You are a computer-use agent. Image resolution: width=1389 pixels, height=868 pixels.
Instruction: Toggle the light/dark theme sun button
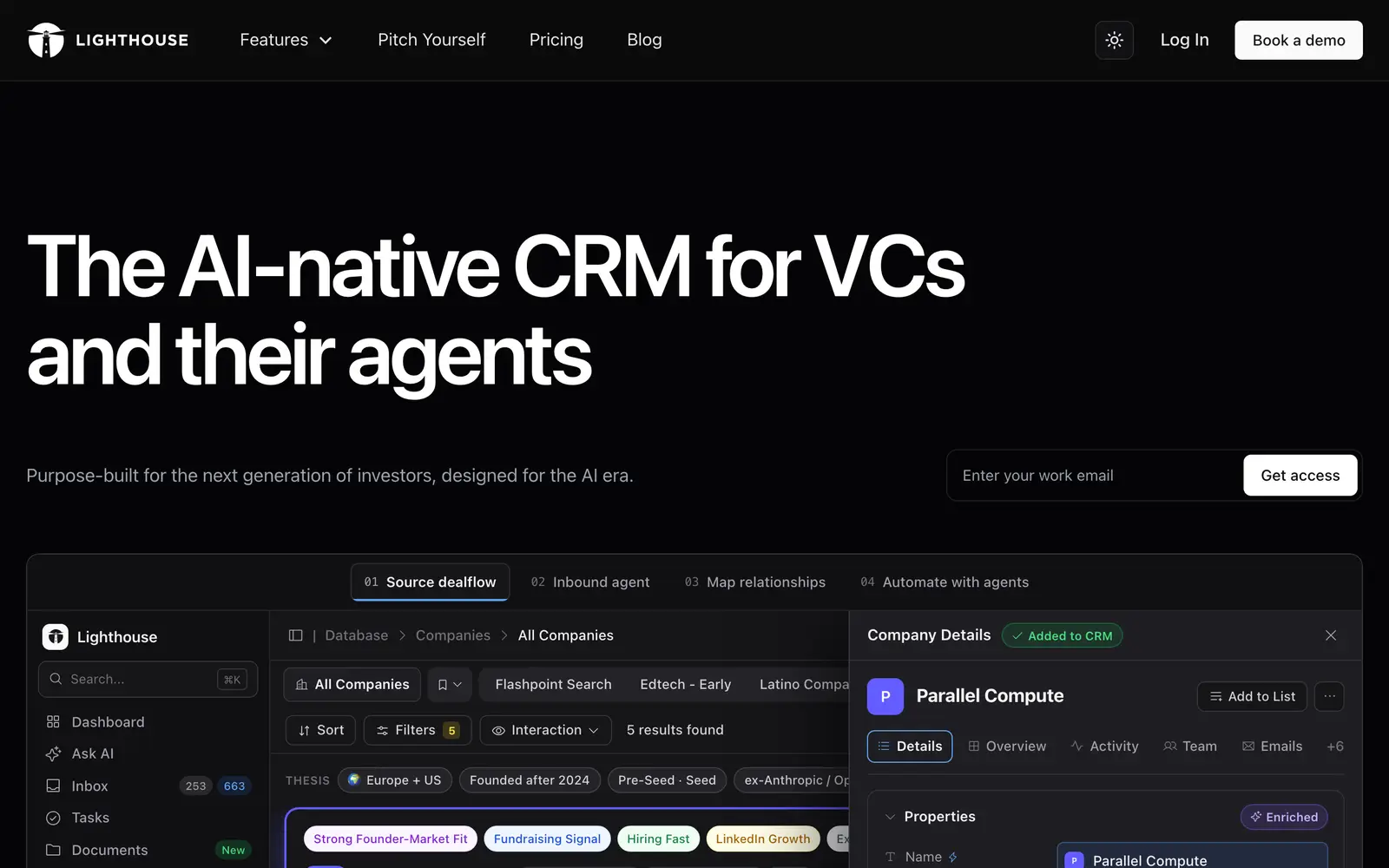[1114, 40]
